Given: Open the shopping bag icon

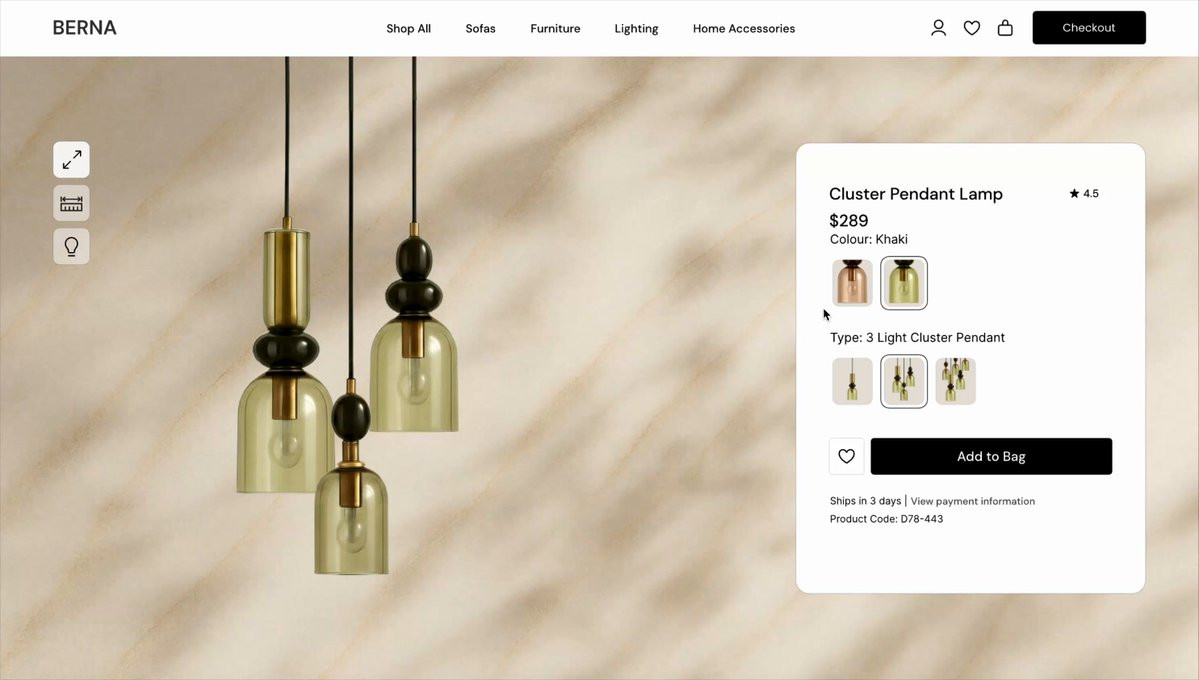Looking at the screenshot, I should (x=1006, y=28).
